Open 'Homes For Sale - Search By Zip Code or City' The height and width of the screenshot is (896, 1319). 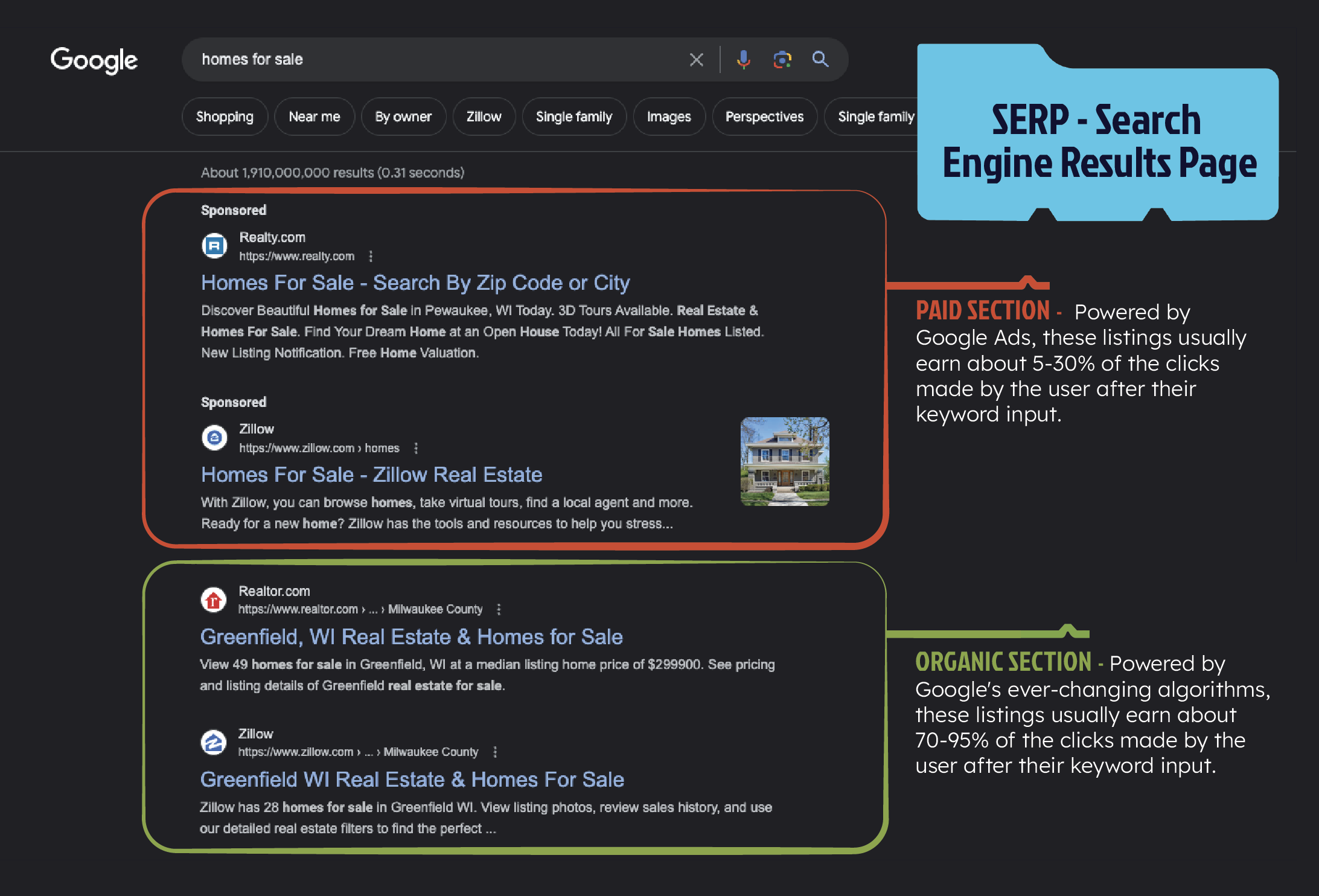coord(415,283)
